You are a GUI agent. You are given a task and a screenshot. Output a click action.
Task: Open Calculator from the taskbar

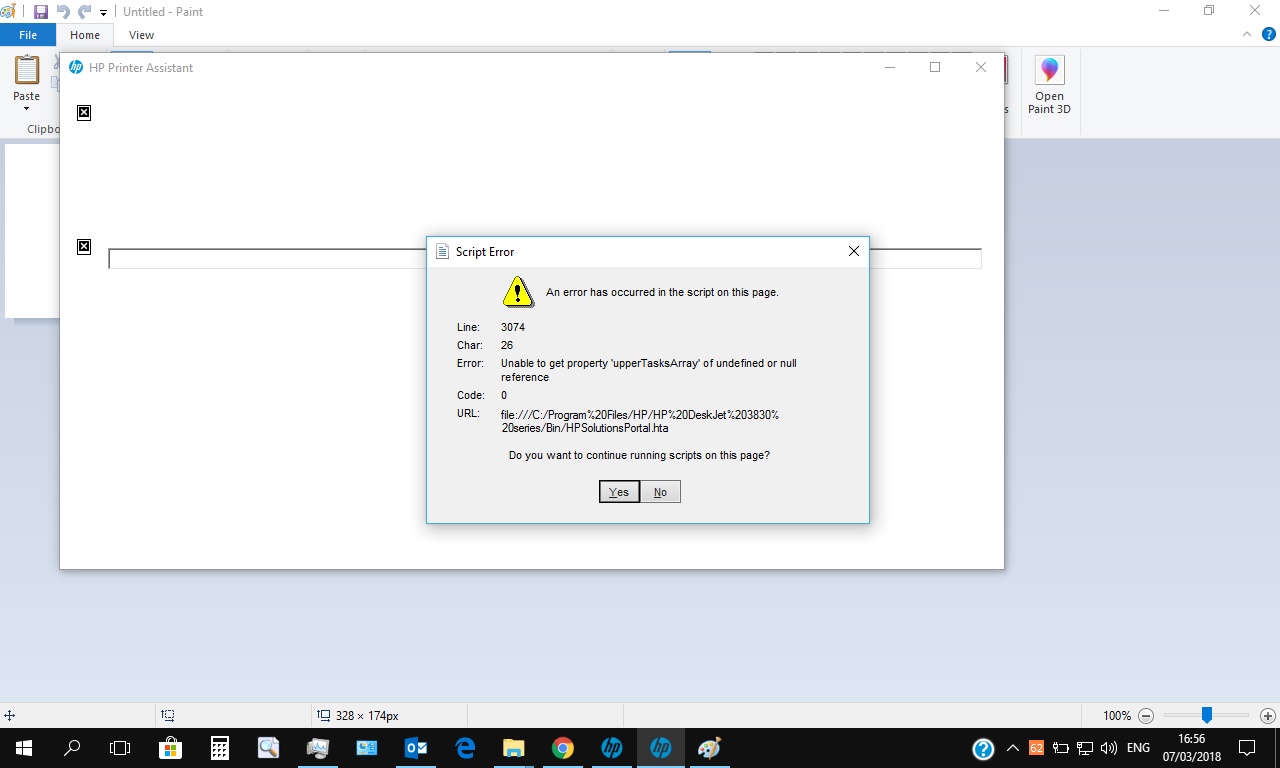(x=220, y=748)
